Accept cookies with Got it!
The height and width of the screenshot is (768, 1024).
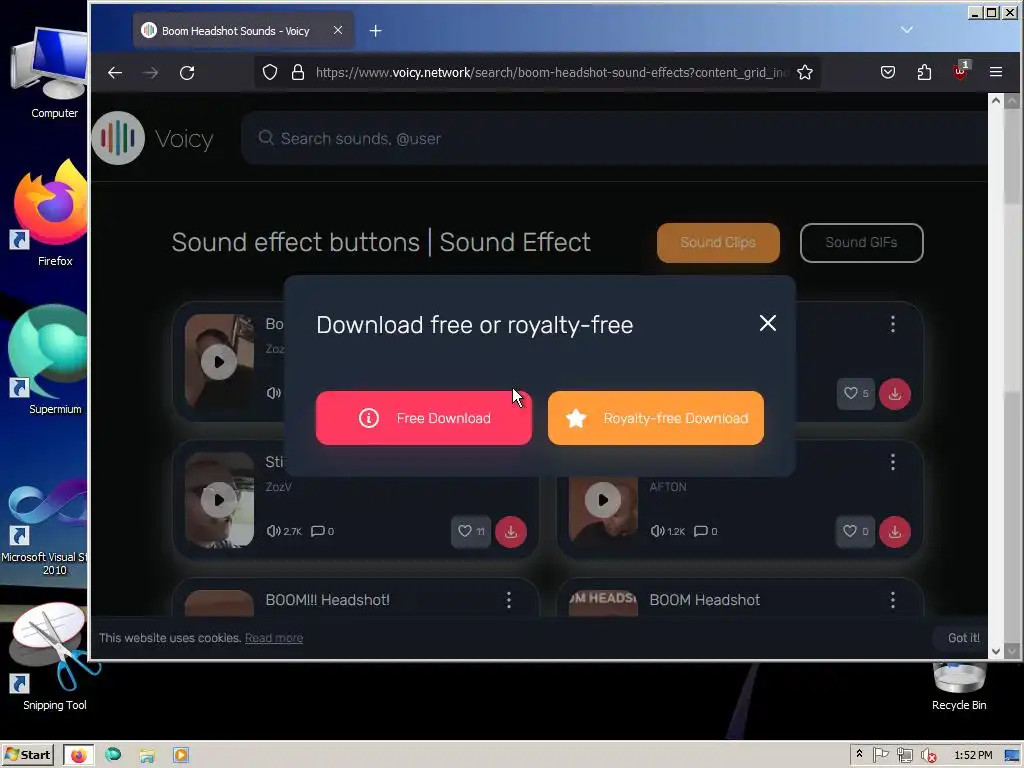point(963,638)
